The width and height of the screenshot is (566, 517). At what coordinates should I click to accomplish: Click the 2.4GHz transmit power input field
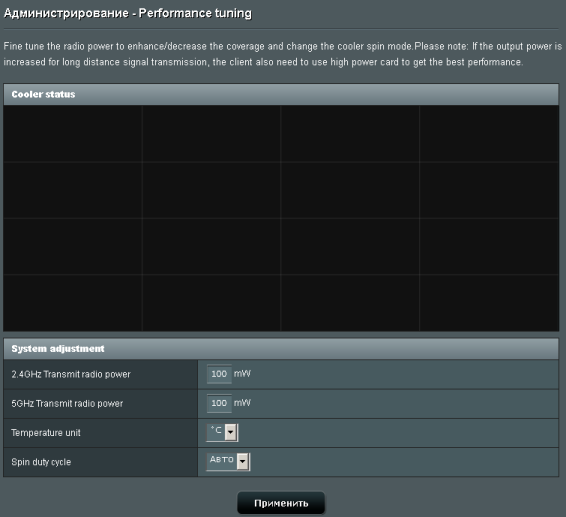219,374
